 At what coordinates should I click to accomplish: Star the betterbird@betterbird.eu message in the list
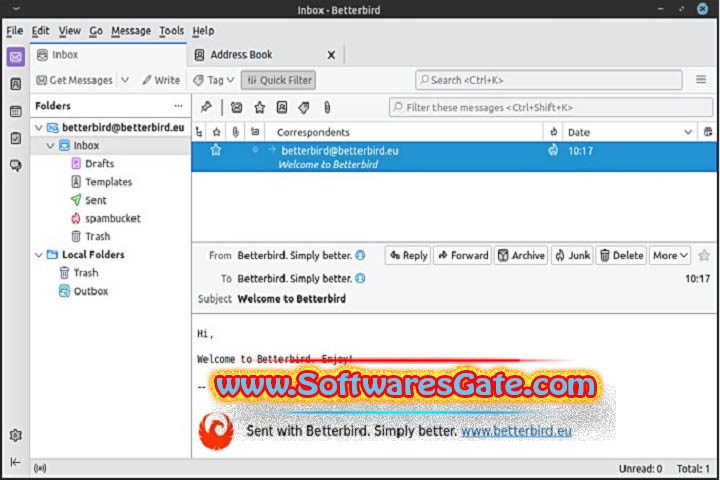[216, 150]
